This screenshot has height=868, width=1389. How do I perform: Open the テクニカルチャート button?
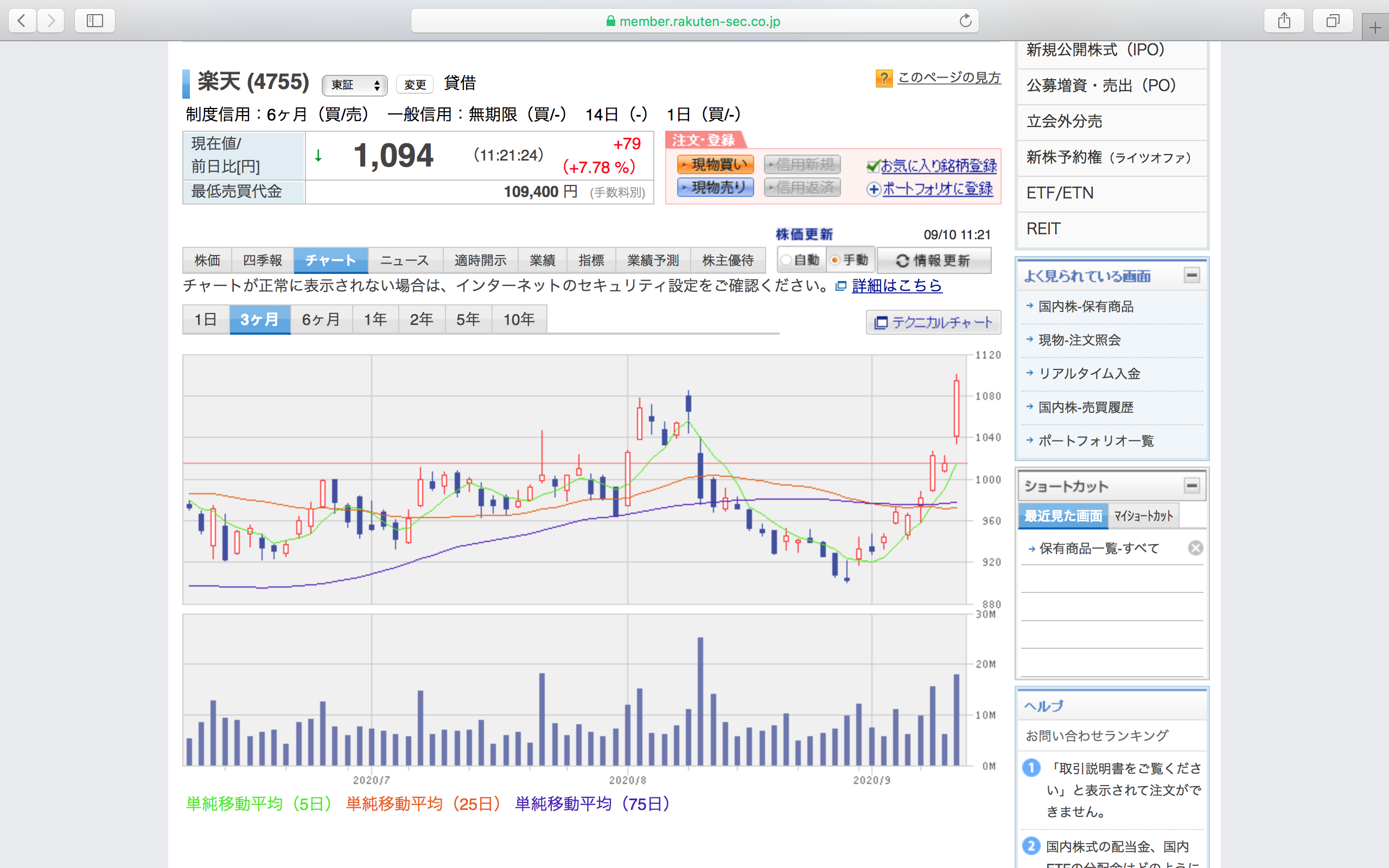(x=934, y=322)
